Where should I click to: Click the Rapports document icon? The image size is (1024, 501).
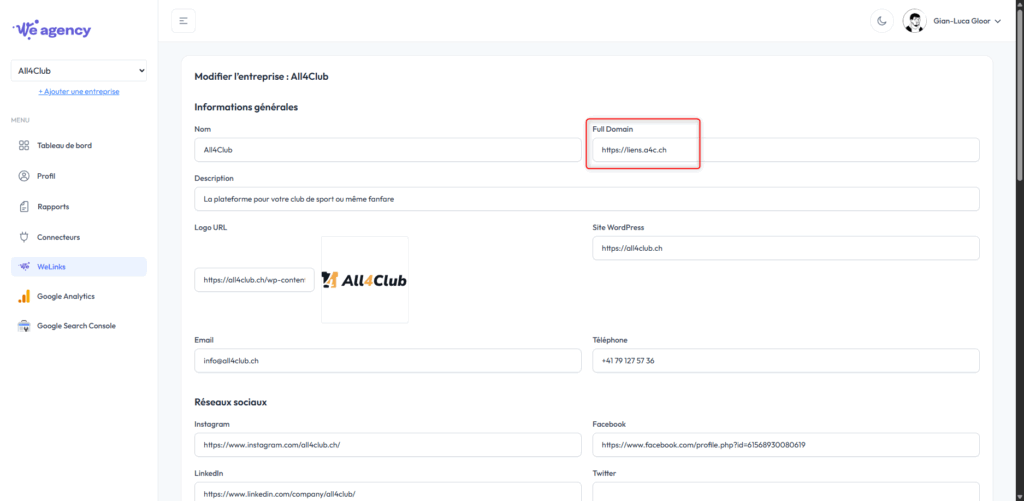pos(24,206)
